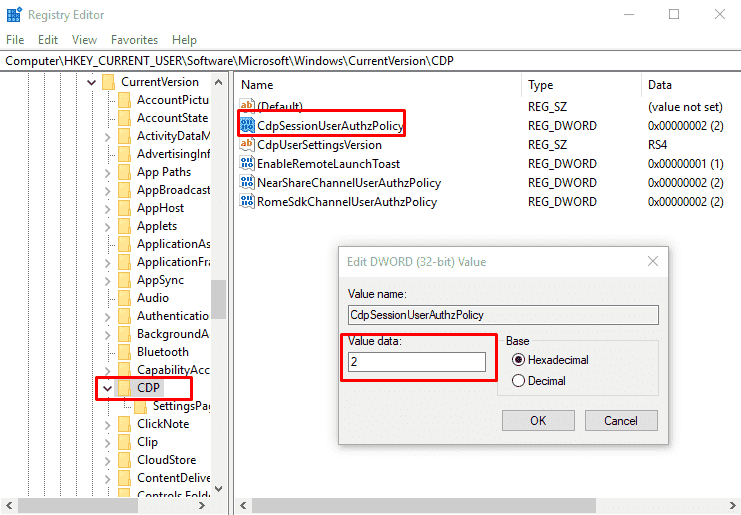Image resolution: width=741 pixels, height=515 pixels.
Task: Click the Registry Editor app icon in title bar
Action: tap(14, 15)
